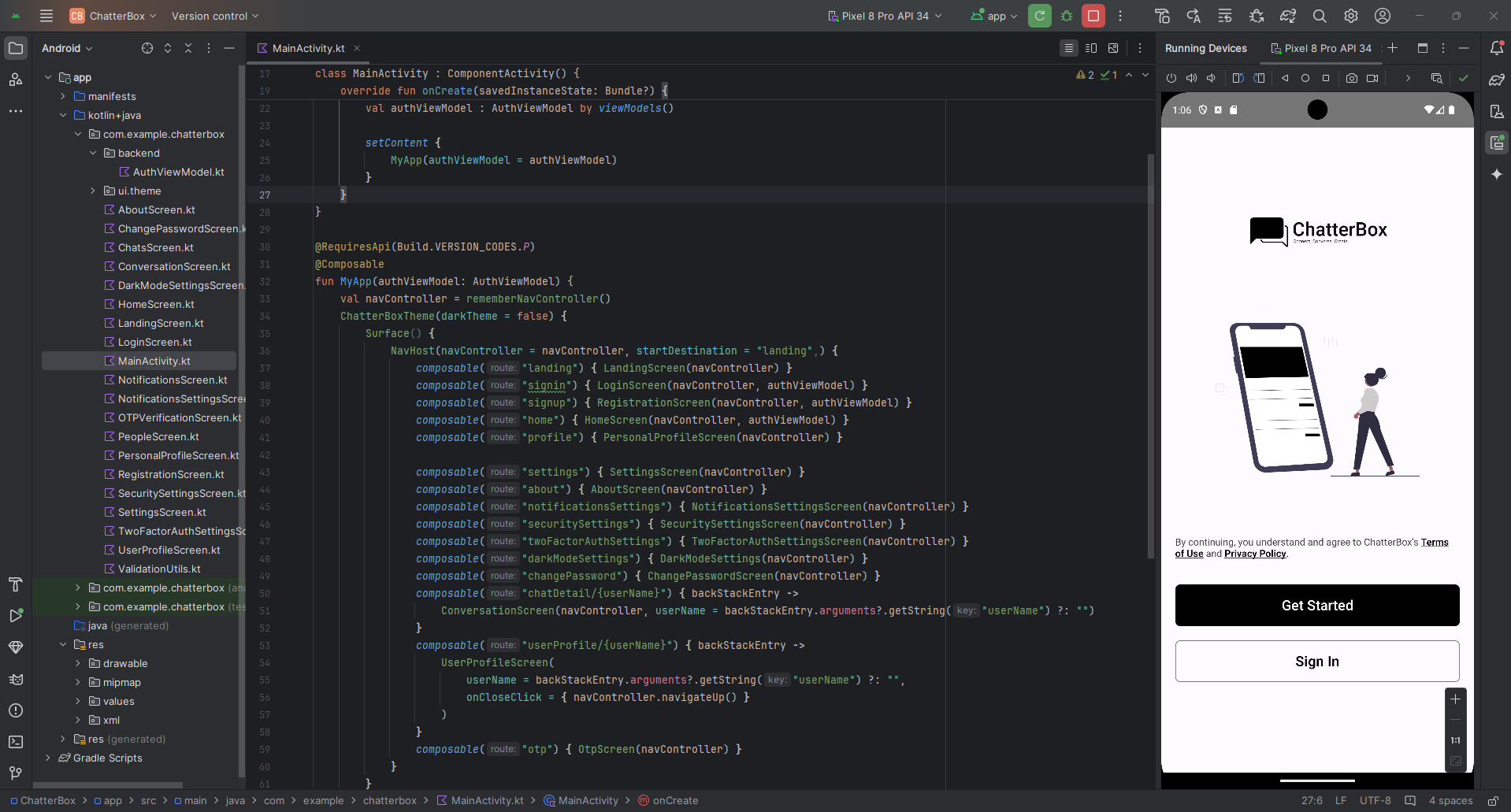The height and width of the screenshot is (812, 1511).
Task: Tap emulator Overview square button
Action: point(1326,78)
